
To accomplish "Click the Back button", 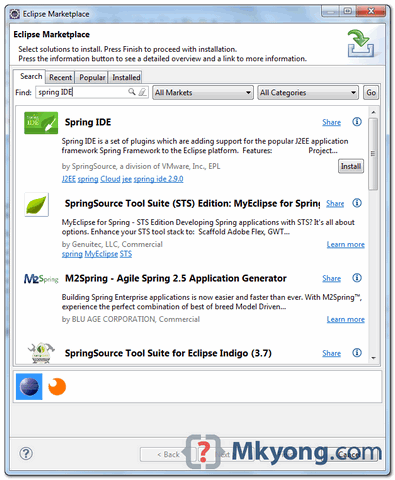I will coord(169,454).
